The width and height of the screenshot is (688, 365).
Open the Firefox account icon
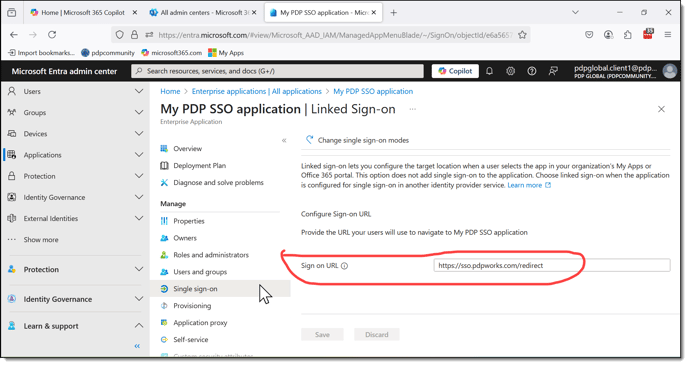[x=609, y=35]
